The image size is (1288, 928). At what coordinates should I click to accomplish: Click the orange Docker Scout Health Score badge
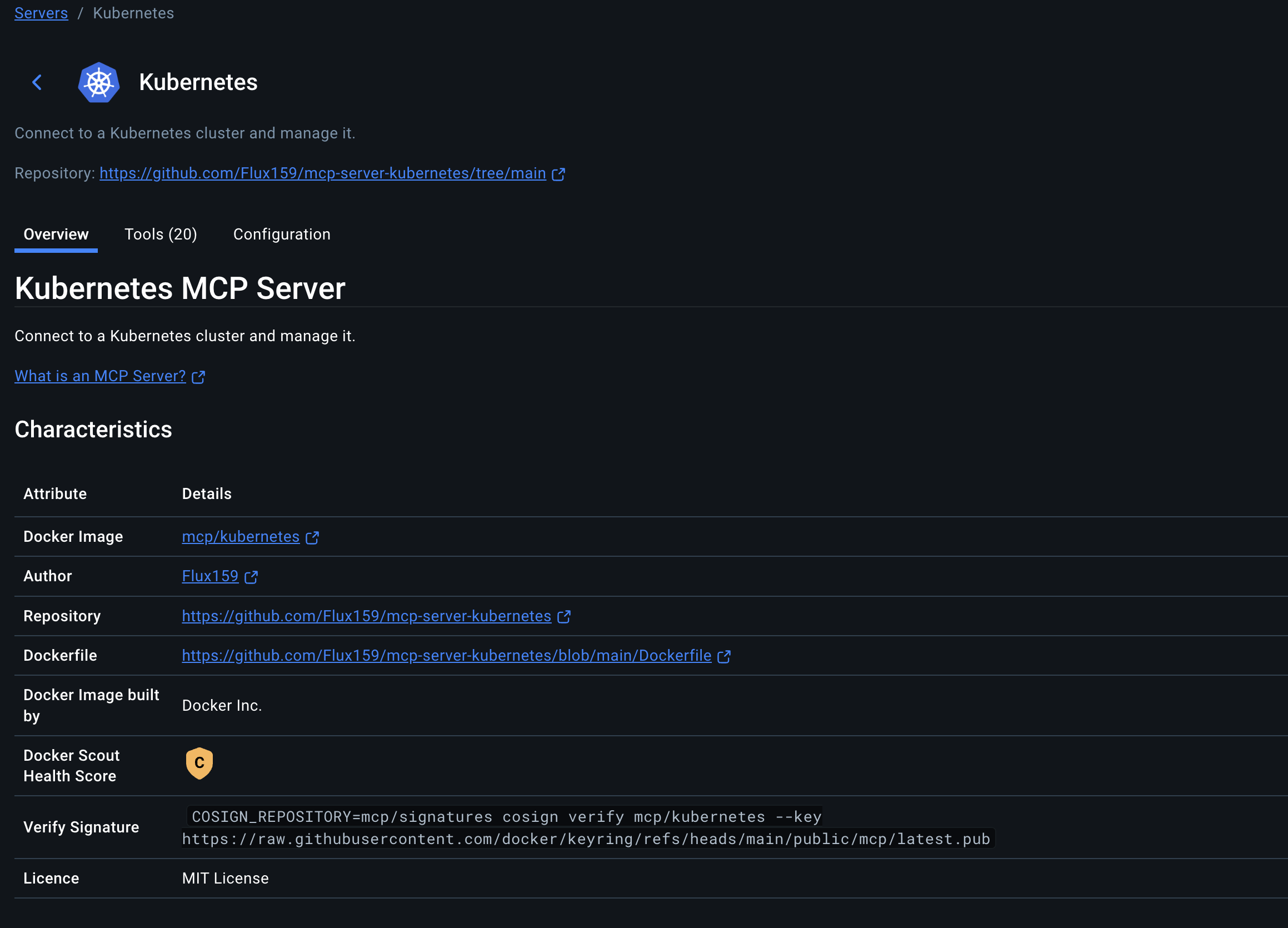pos(199,764)
